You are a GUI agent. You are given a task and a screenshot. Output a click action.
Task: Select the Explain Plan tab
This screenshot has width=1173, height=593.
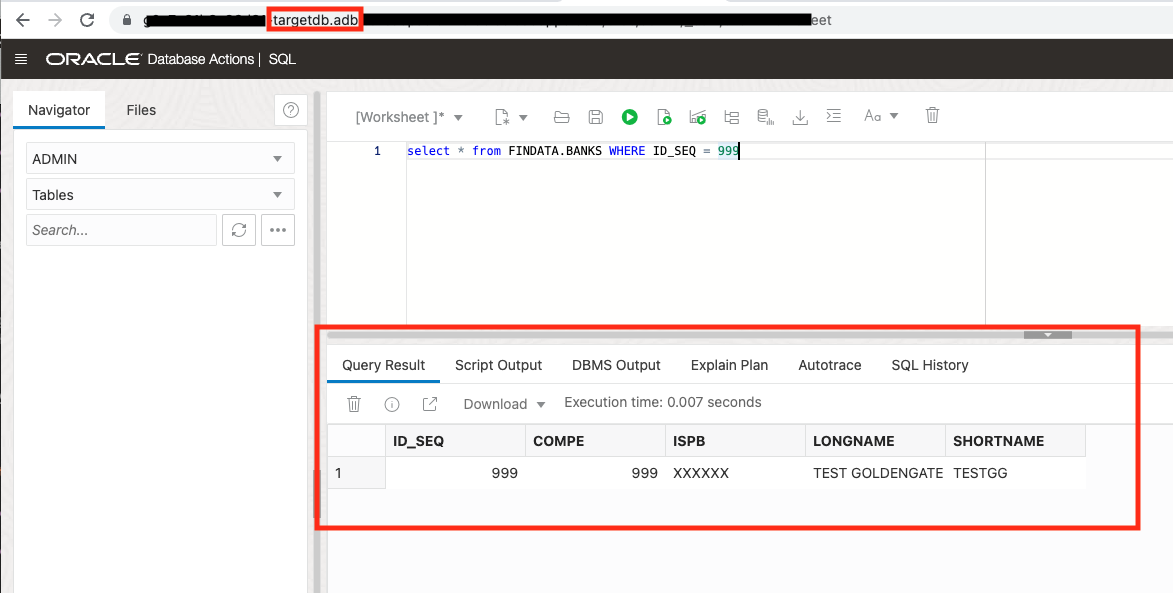729,365
